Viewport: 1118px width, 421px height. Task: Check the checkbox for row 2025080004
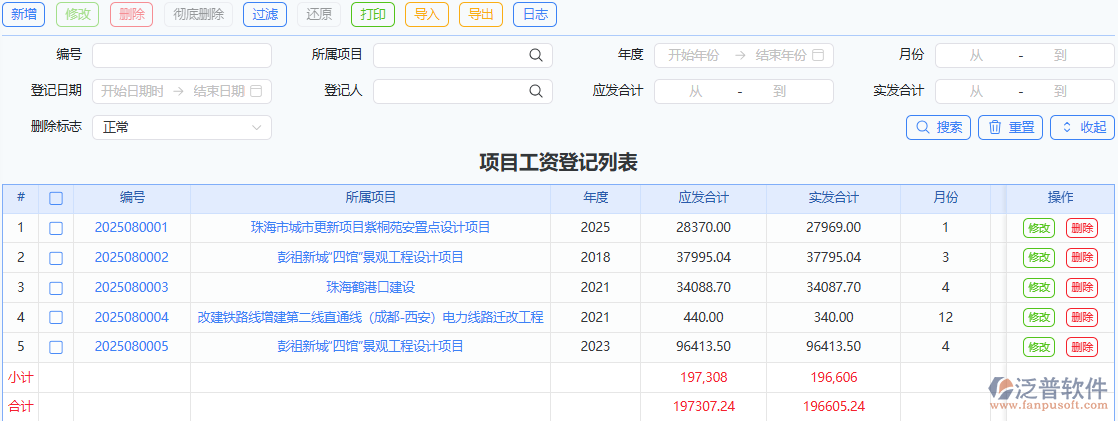(x=56, y=318)
